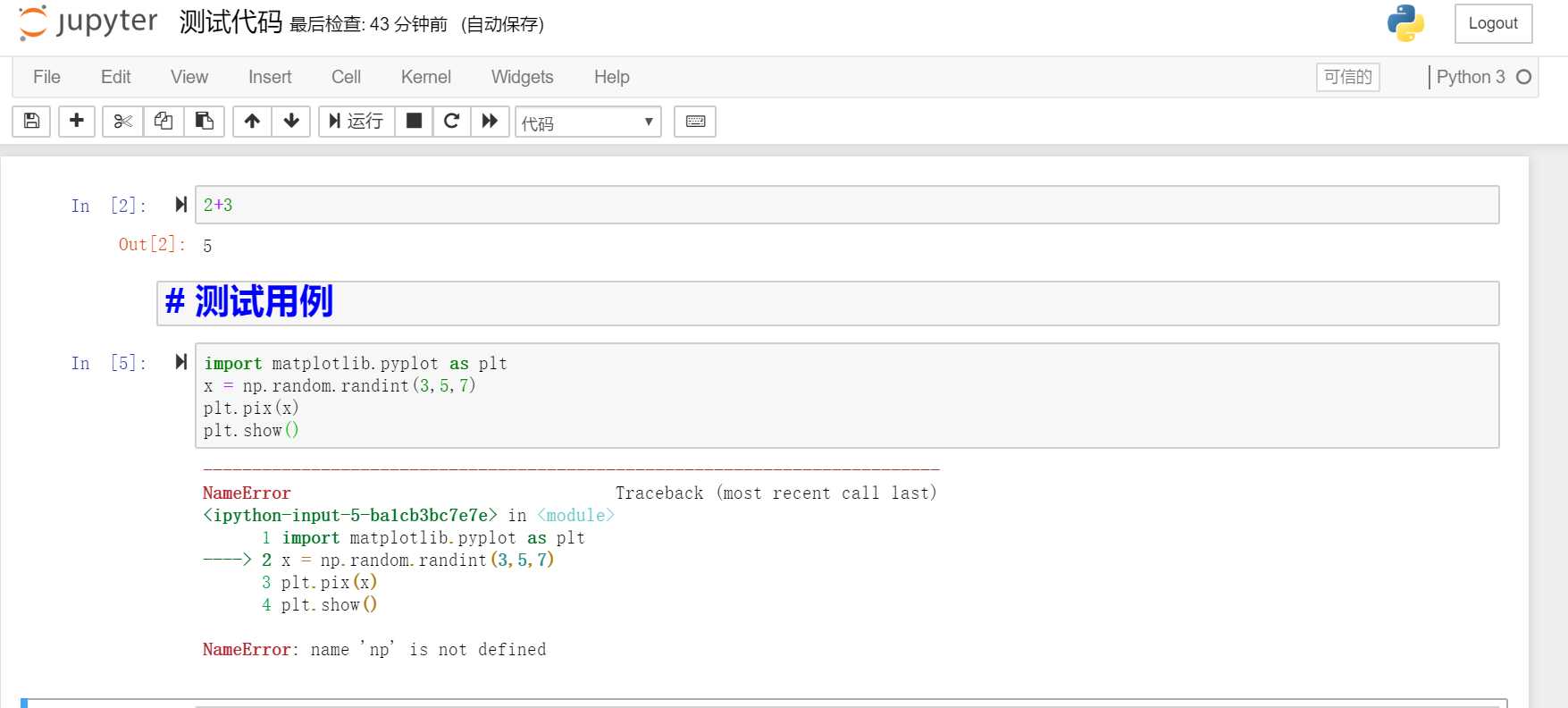
Task: Click "Traceback (most recent call last)" text
Action: coord(776,493)
